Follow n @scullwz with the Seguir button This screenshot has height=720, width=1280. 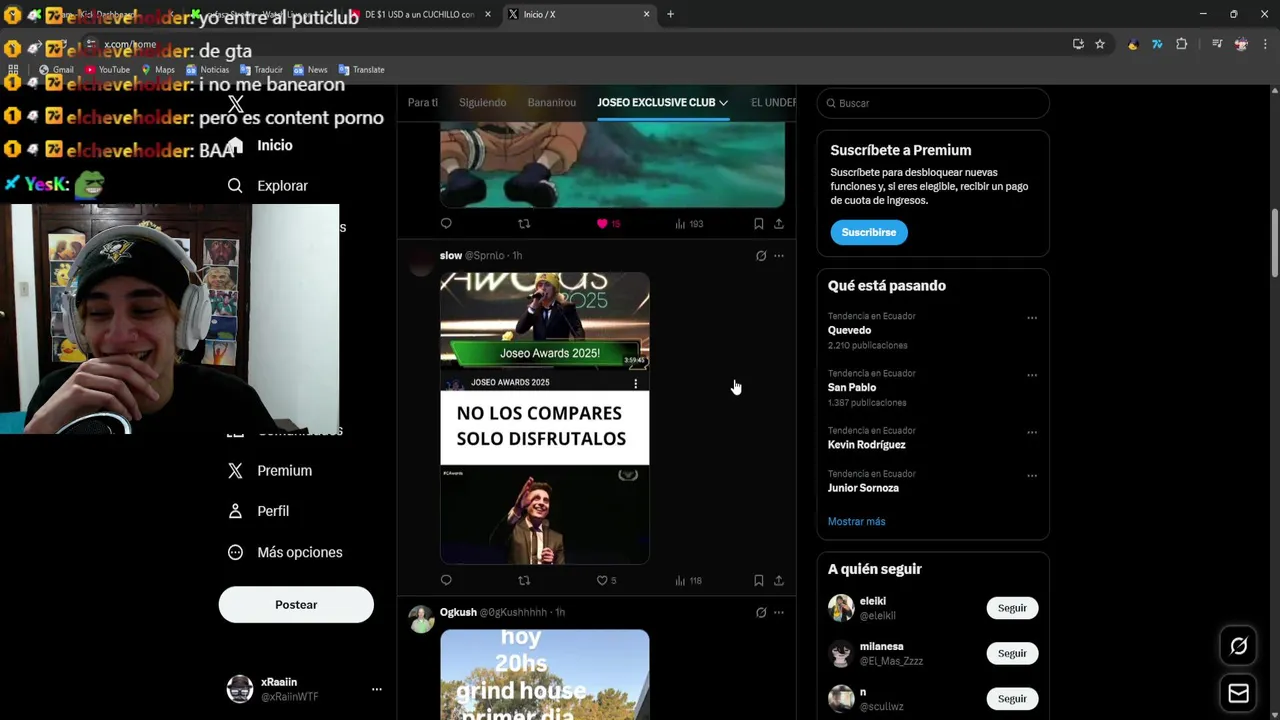1012,699
